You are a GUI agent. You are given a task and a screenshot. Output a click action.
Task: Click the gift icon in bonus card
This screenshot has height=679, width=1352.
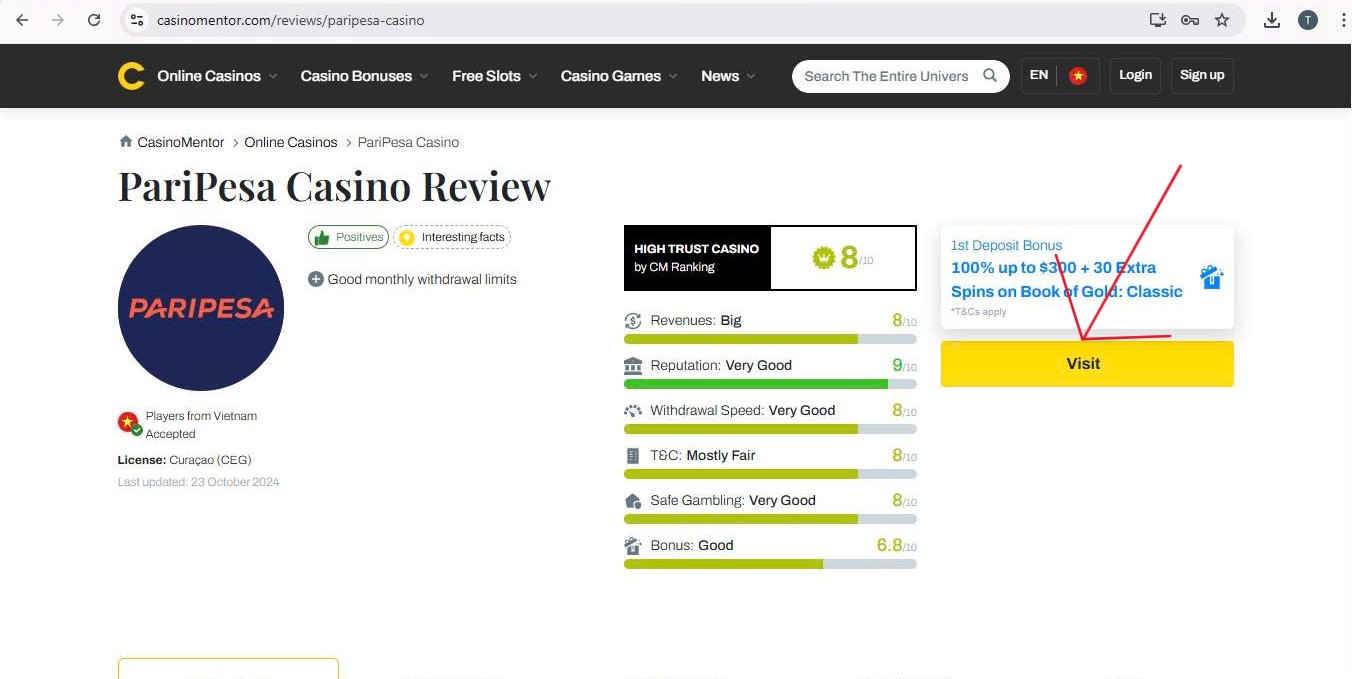(x=1211, y=277)
